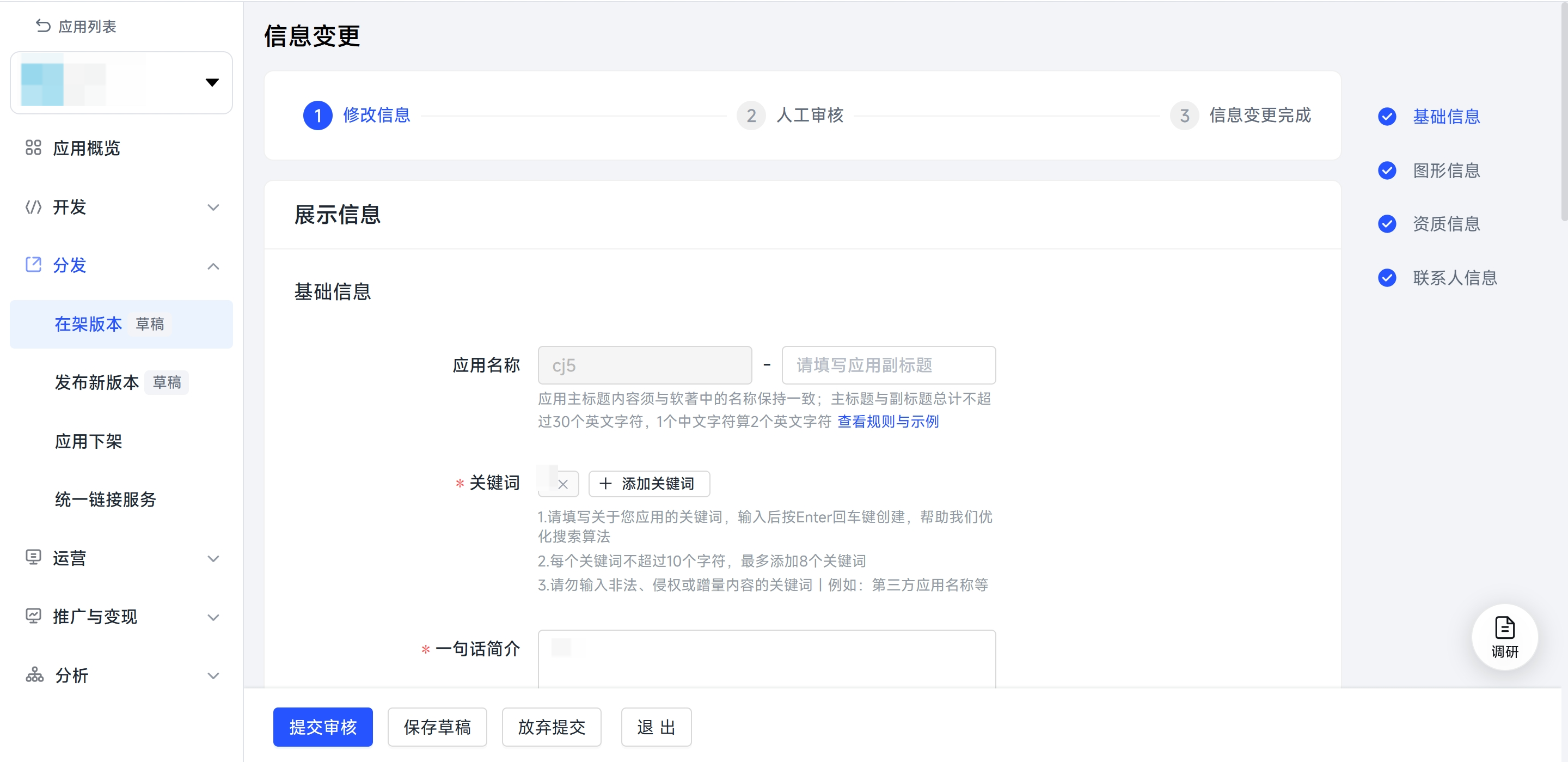Open the app selector dropdown arrow
The image size is (1568, 762).
click(x=212, y=82)
